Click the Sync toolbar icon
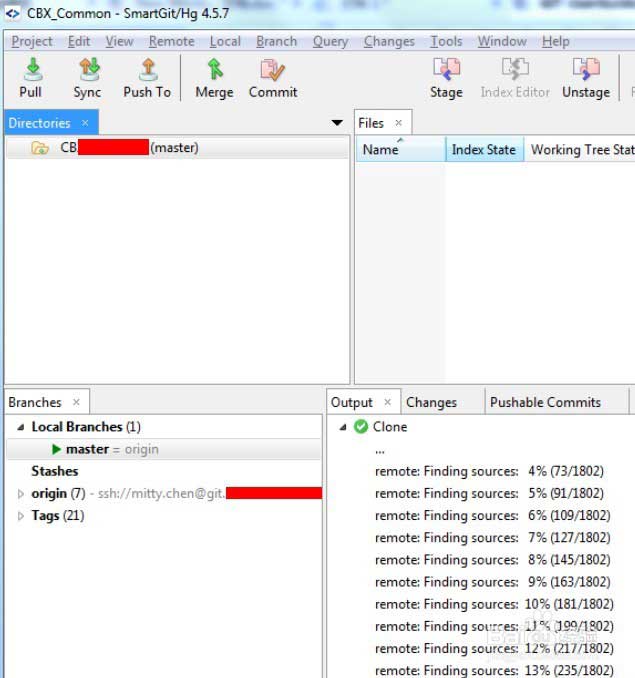This screenshot has height=678, width=635. pos(88,70)
